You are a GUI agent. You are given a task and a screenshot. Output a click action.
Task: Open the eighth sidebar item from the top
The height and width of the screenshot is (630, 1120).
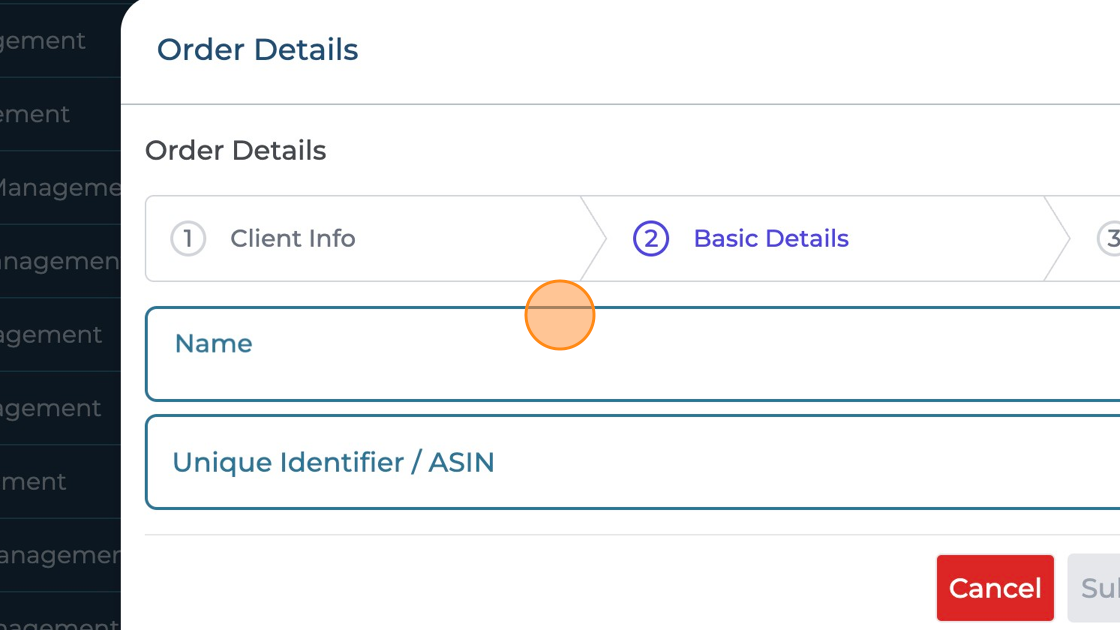point(58,555)
